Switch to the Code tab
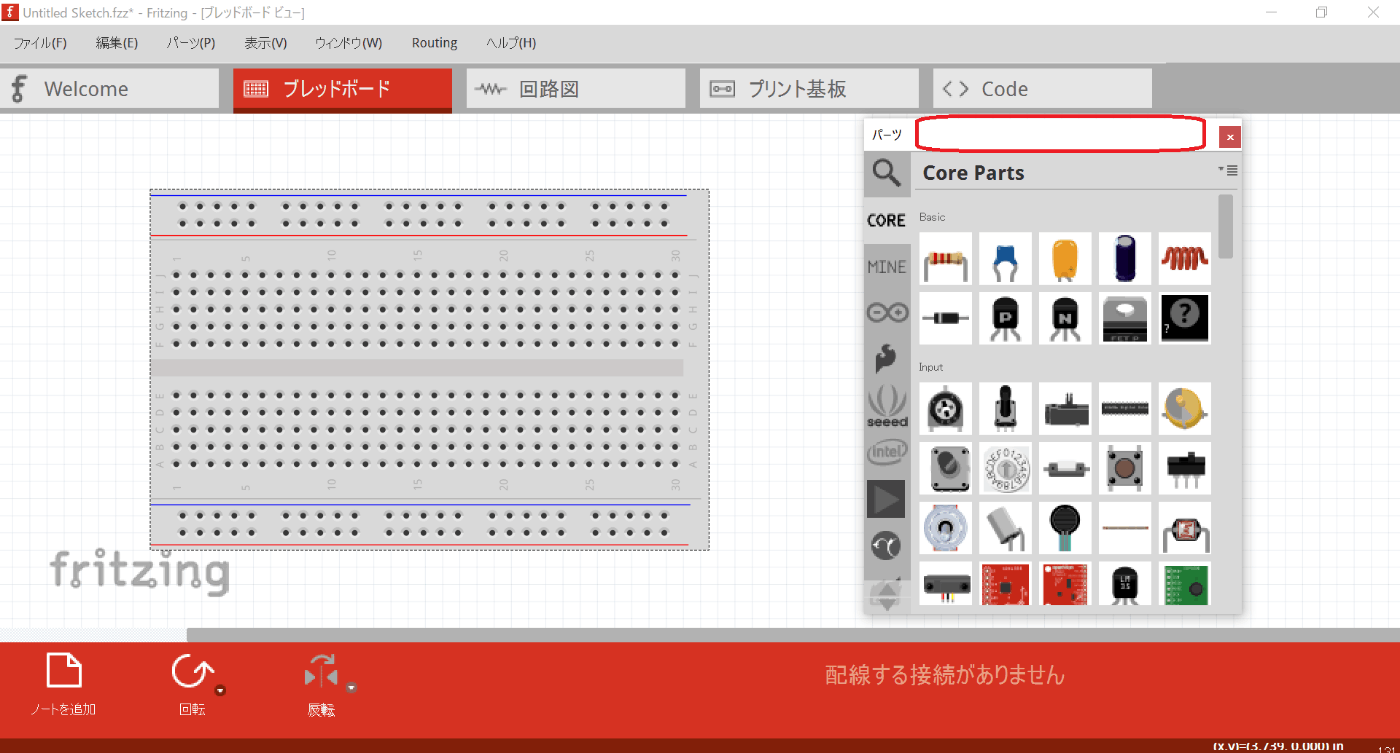 coord(1042,89)
